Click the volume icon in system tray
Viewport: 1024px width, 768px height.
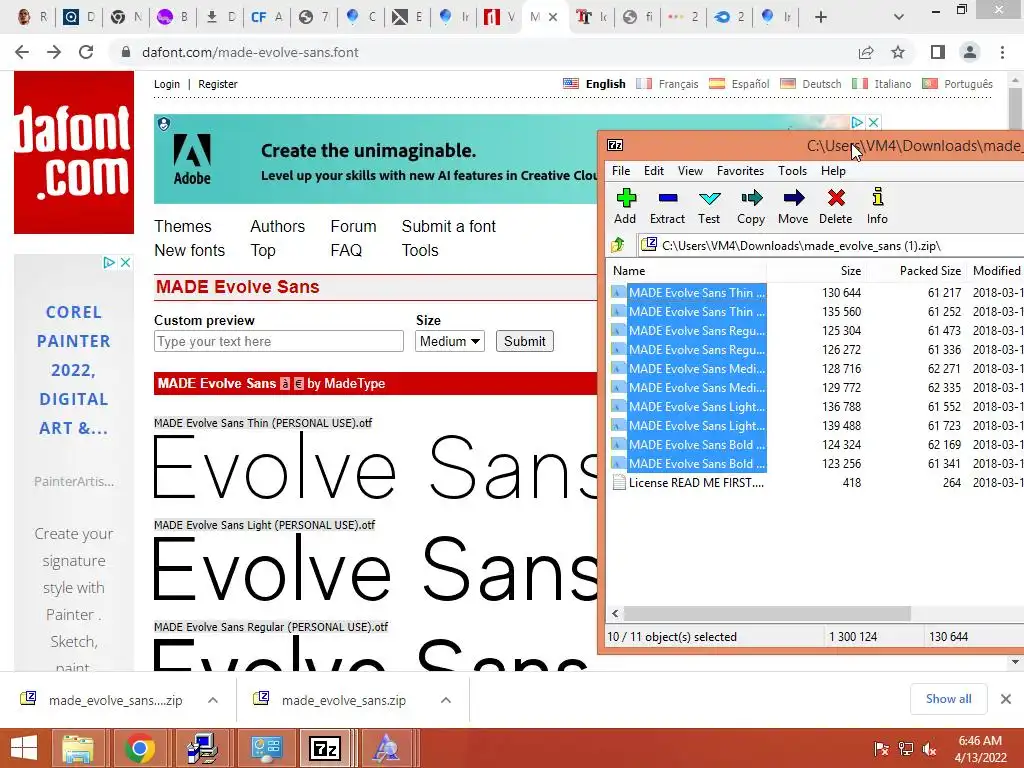(x=929, y=749)
